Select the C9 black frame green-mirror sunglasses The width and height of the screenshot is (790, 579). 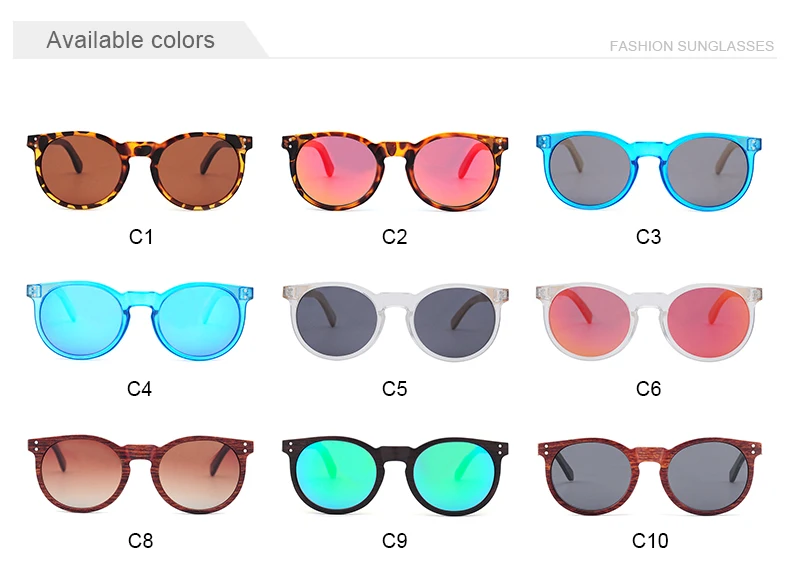pyautogui.click(x=395, y=476)
